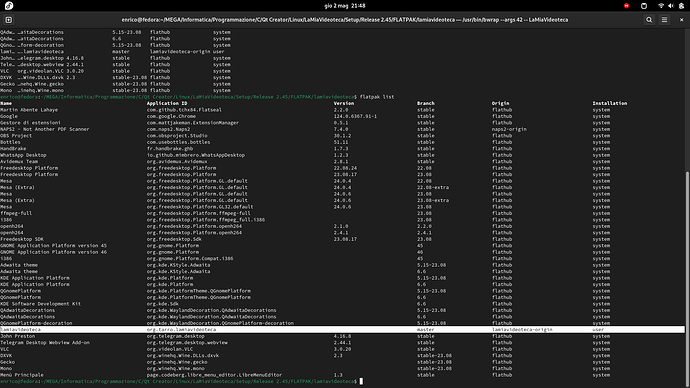Screen dimensions: 690x388
Task: Open the clipboard indicator in top bar
Action: (644, 6)
